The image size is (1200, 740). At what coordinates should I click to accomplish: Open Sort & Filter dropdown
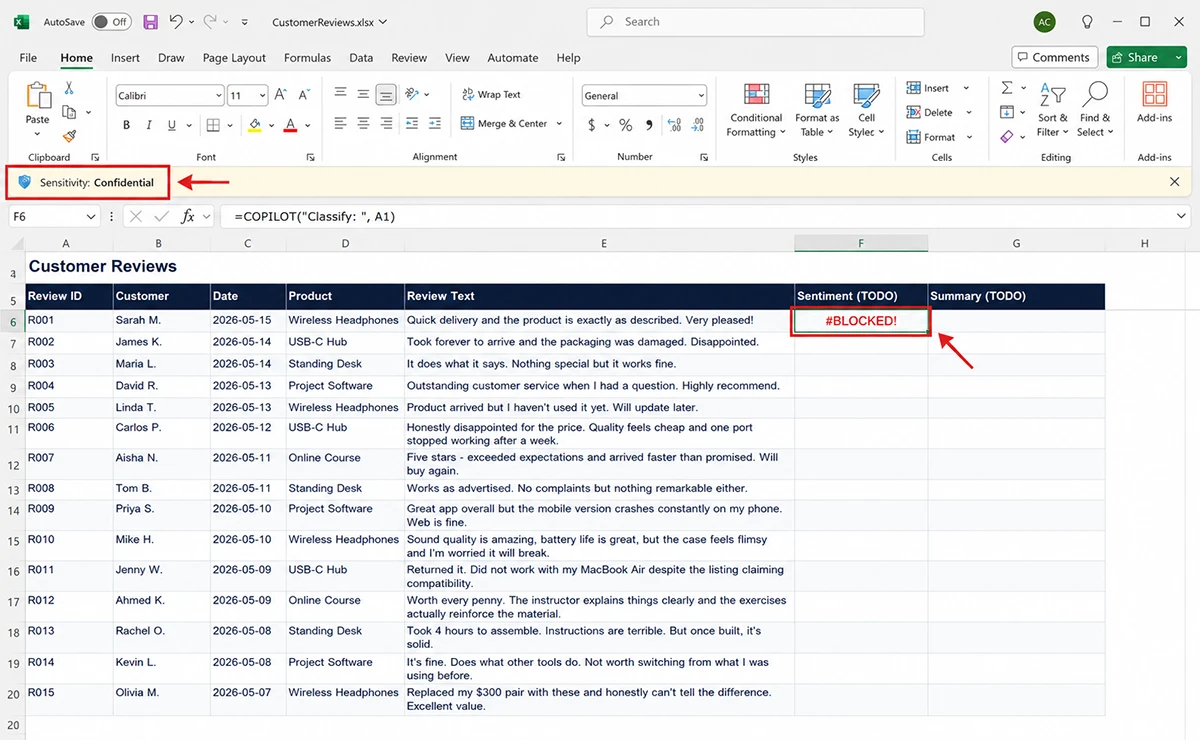point(1052,110)
